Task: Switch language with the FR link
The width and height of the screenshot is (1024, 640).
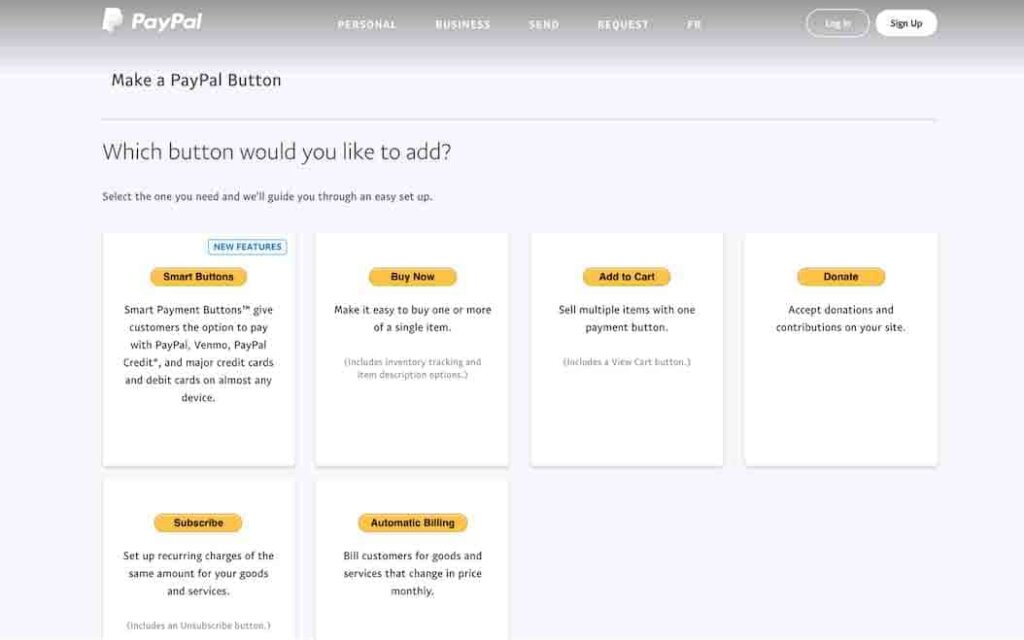Action: [x=694, y=25]
